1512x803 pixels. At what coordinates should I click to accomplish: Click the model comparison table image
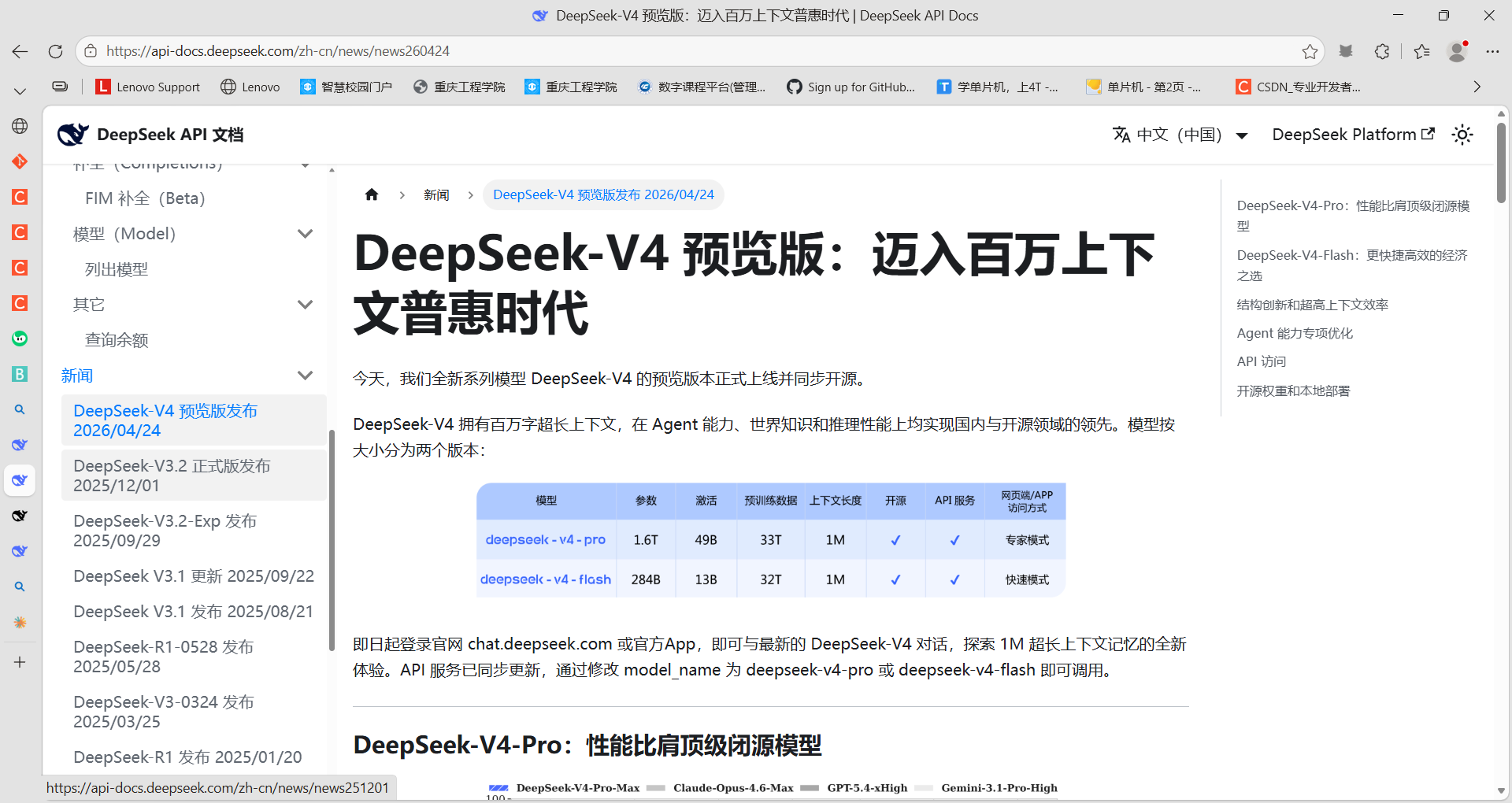771,540
